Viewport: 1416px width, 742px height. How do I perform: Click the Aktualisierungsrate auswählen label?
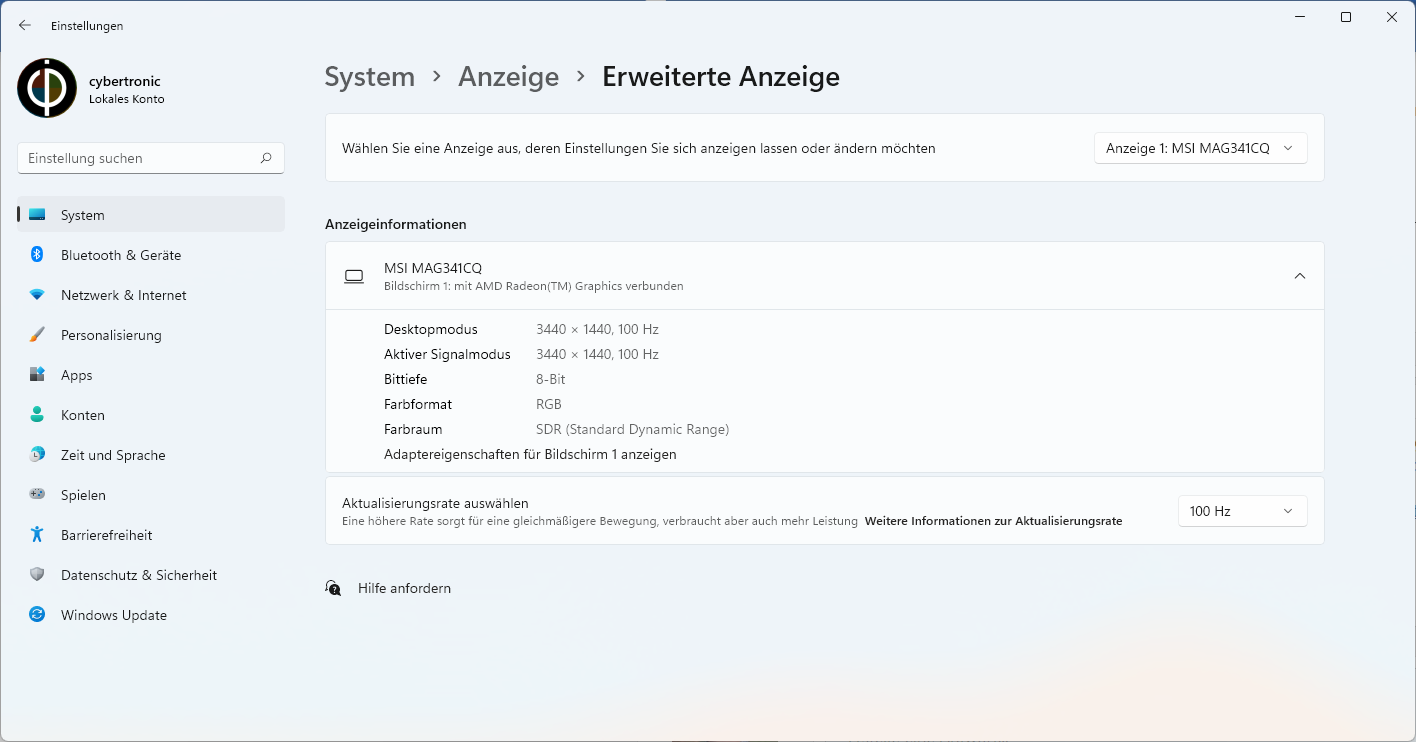435,503
